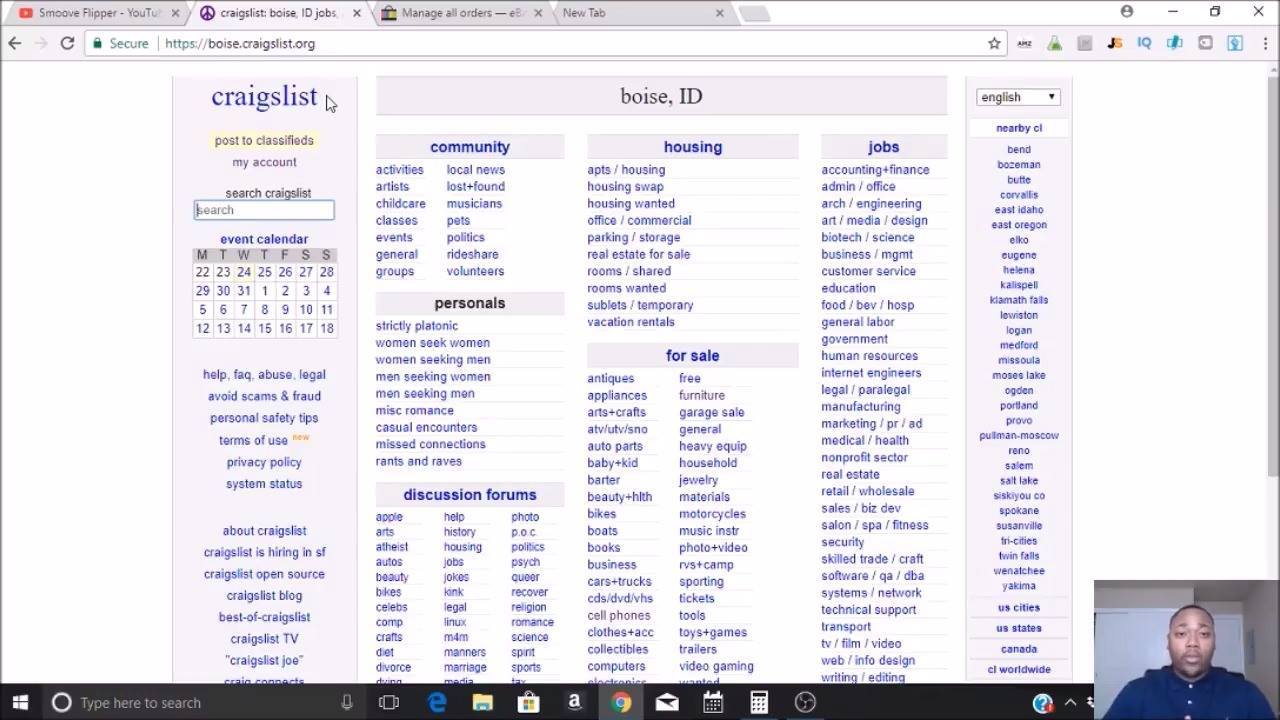Viewport: 1280px width, 720px height.
Task: Switch to the Smoove Flipper YouTube tab
Action: coord(96,13)
